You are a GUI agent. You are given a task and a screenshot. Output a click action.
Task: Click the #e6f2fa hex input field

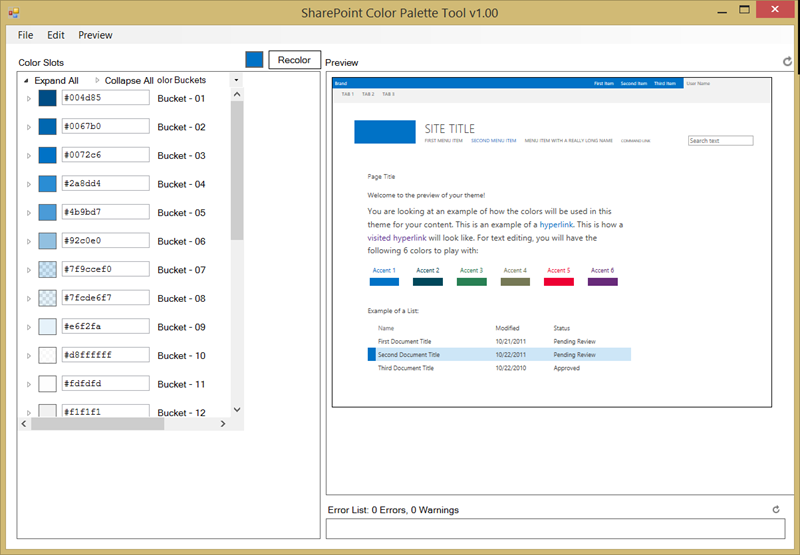[106, 326]
